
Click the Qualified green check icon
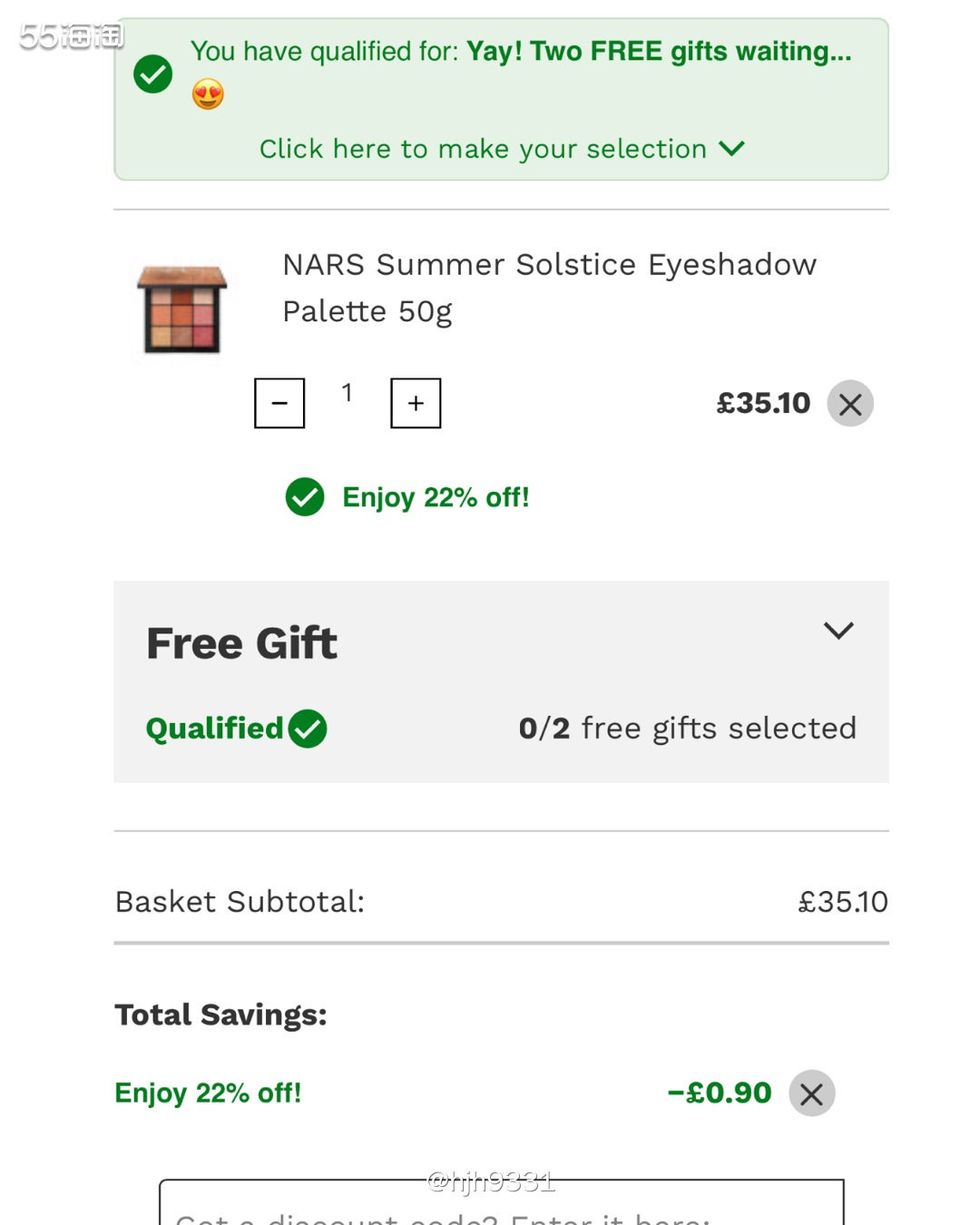pyautogui.click(x=308, y=729)
